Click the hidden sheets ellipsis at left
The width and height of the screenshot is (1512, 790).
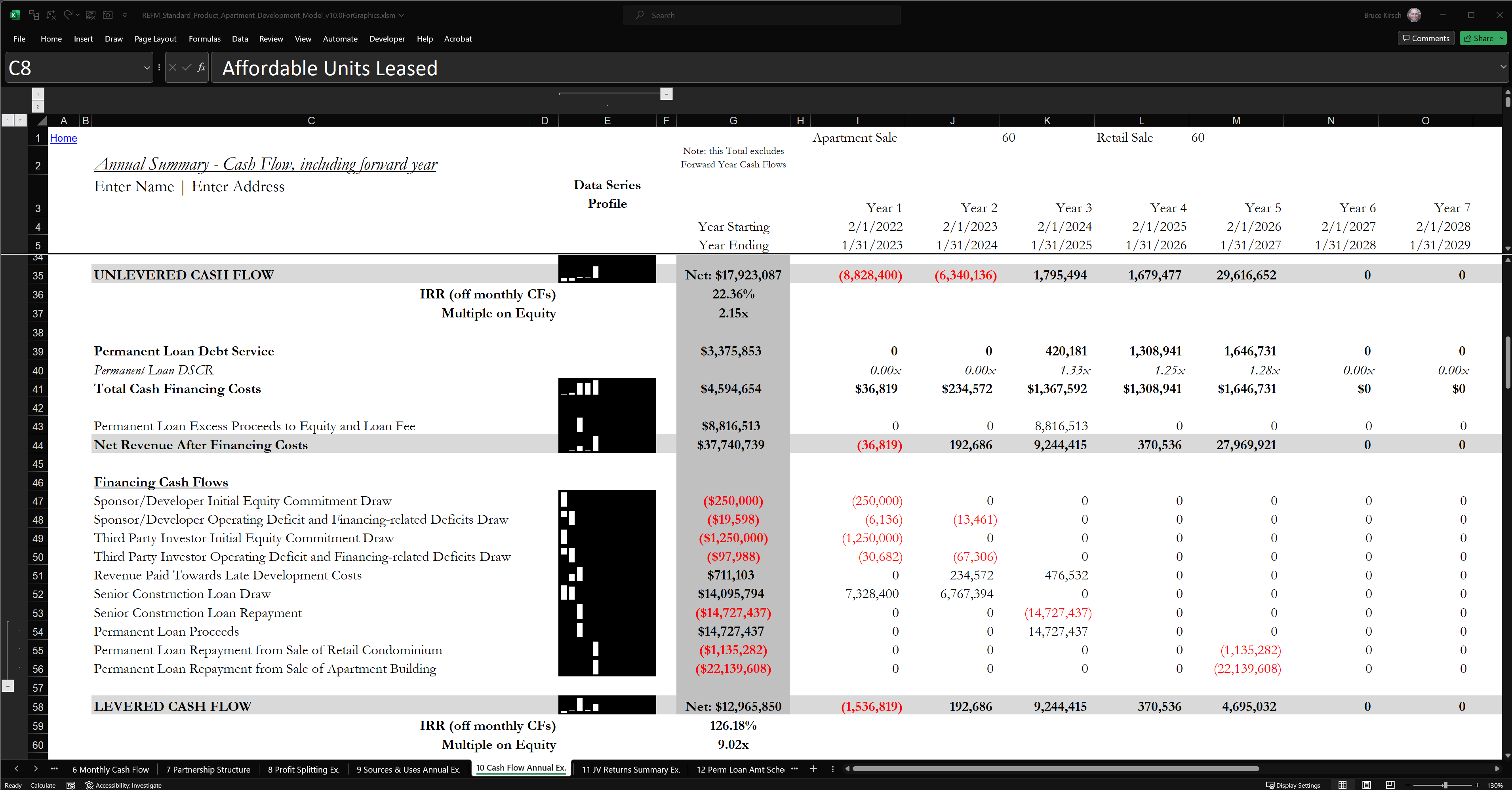coord(54,768)
